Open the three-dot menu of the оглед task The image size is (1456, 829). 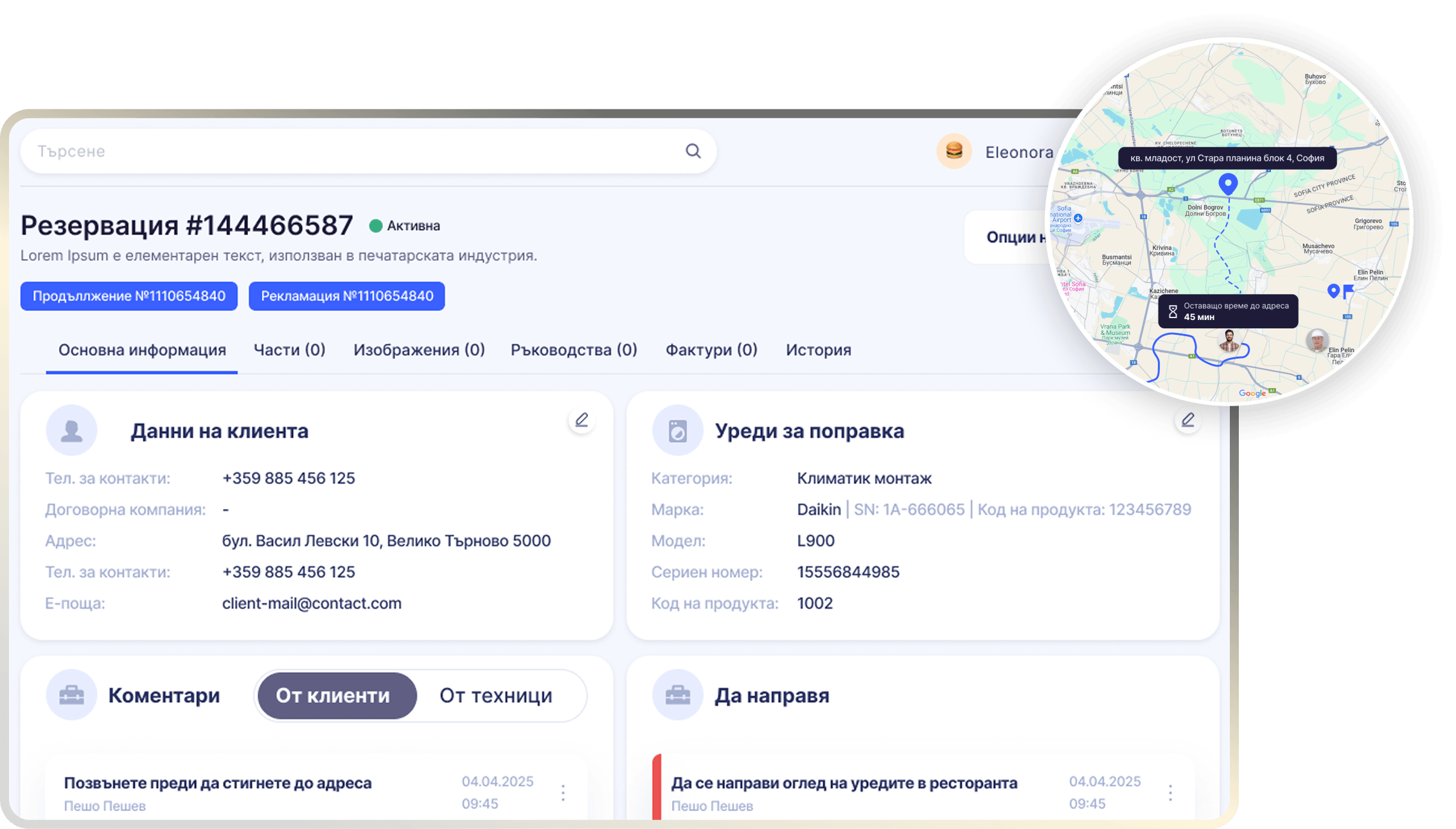(x=1170, y=793)
